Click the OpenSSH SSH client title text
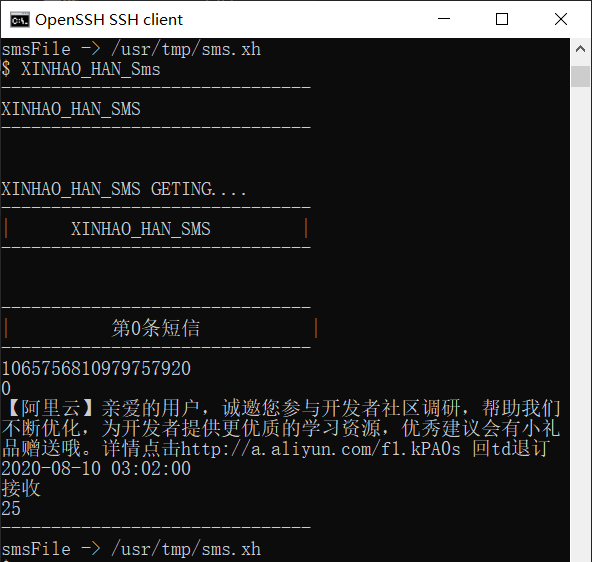 tap(109, 20)
